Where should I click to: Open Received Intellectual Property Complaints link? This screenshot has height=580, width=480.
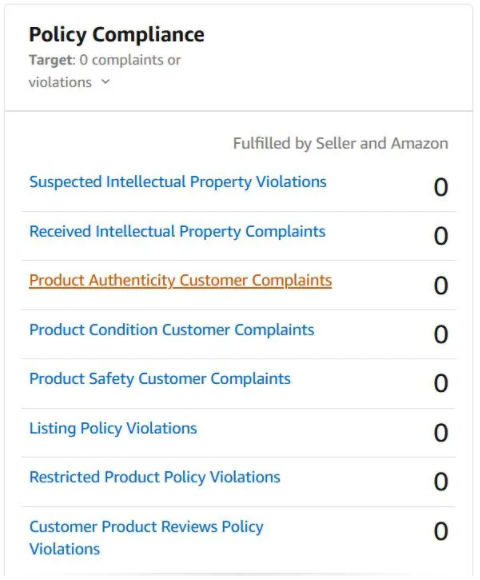click(x=177, y=232)
